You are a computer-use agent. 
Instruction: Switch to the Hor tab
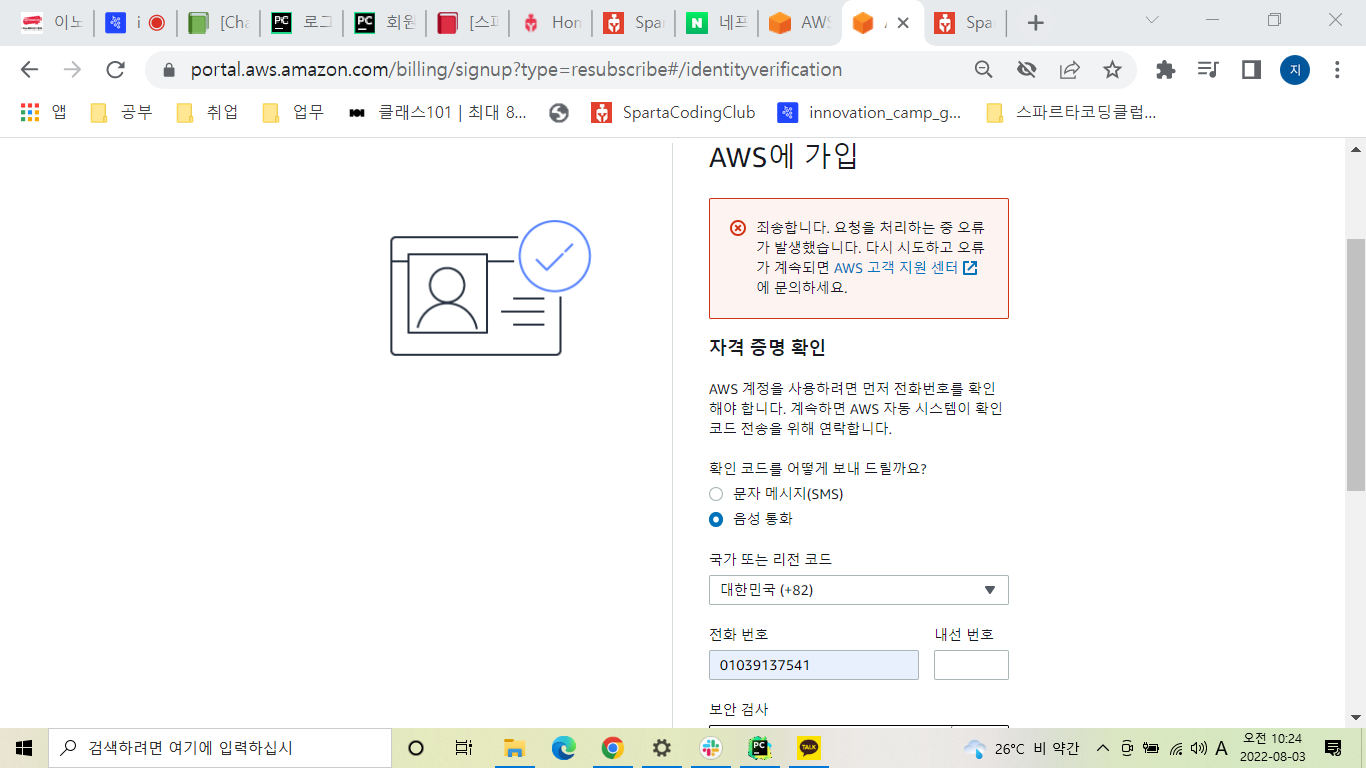(550, 23)
